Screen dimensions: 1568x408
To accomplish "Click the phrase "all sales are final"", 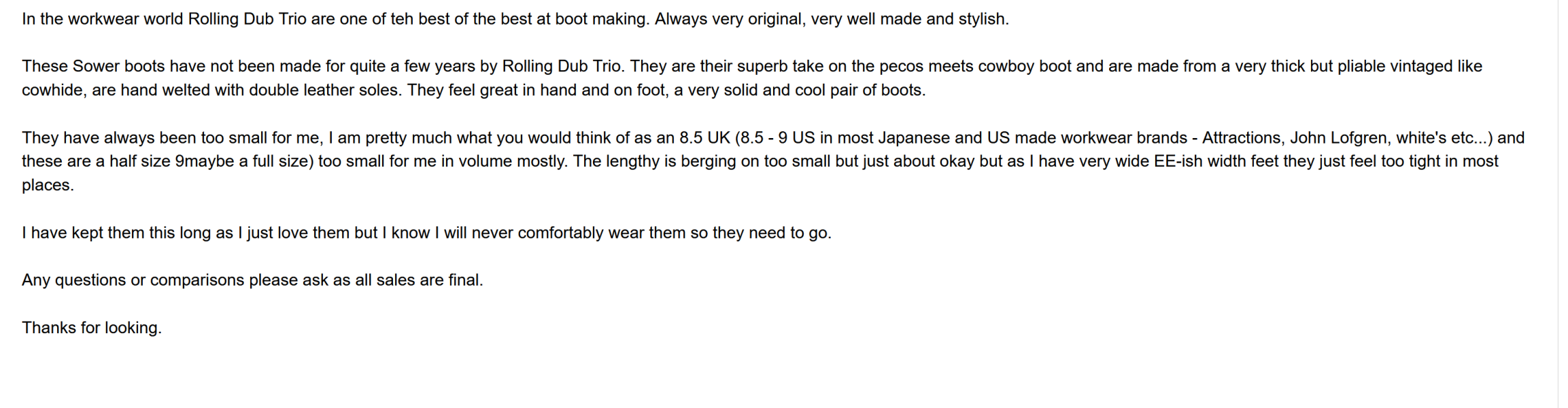I will point(417,280).
